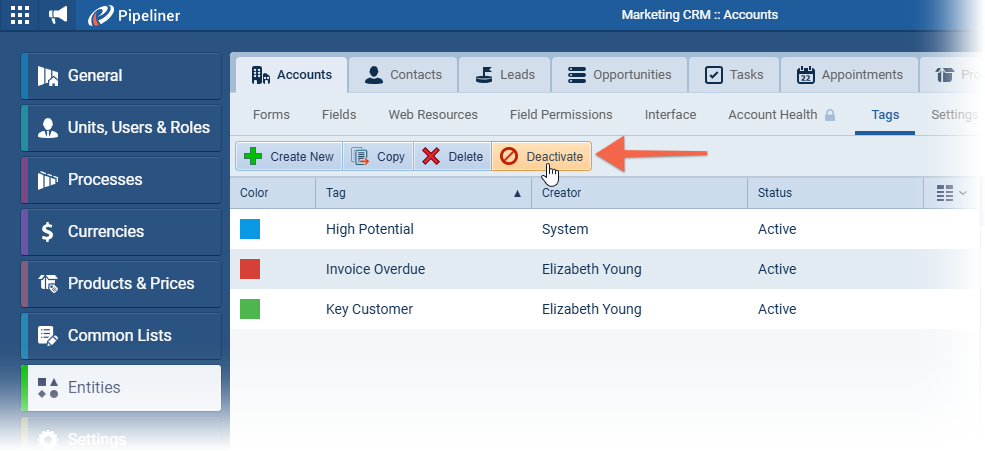
Task: Click the Pipeliner logo icon
Action: 100,16
